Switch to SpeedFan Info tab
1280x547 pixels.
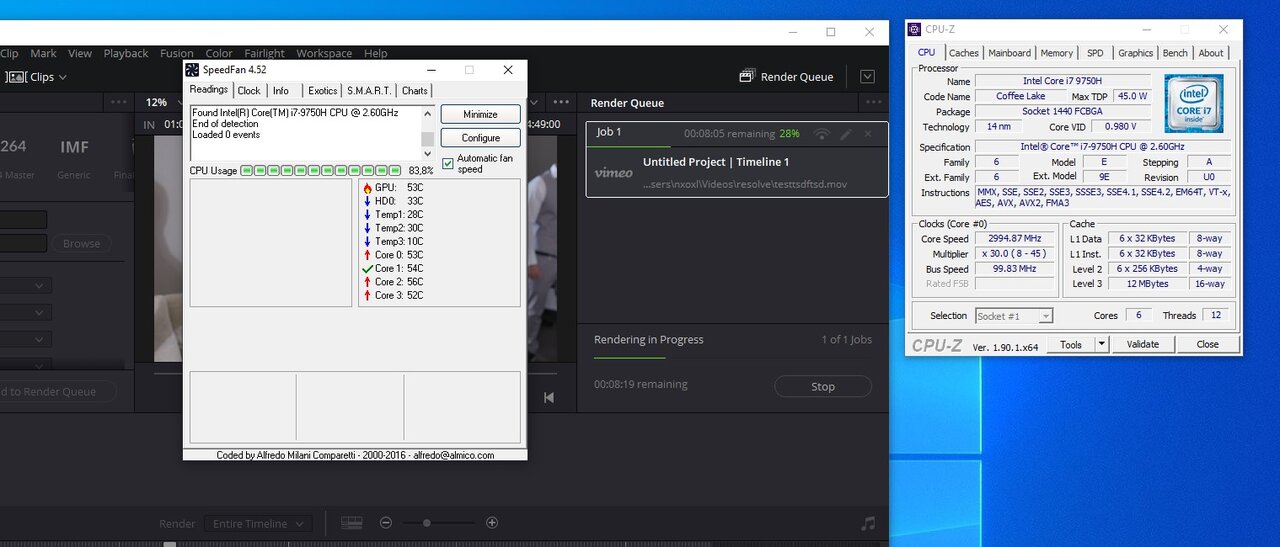pos(281,90)
